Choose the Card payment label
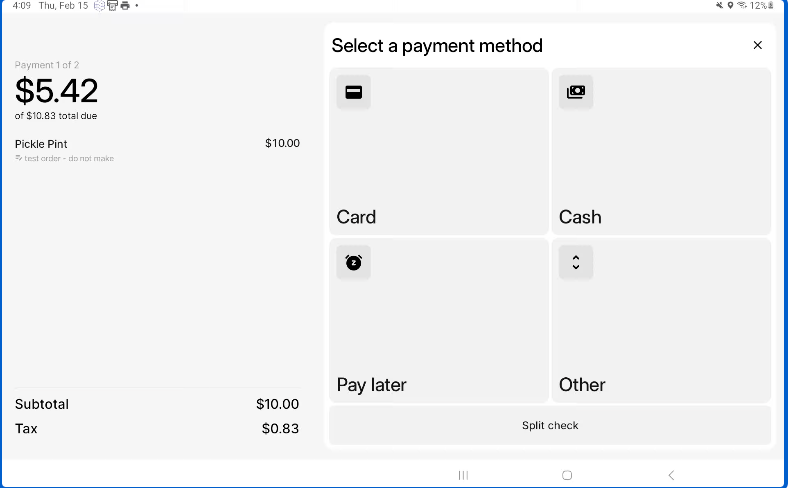788x488 pixels. coord(356,217)
